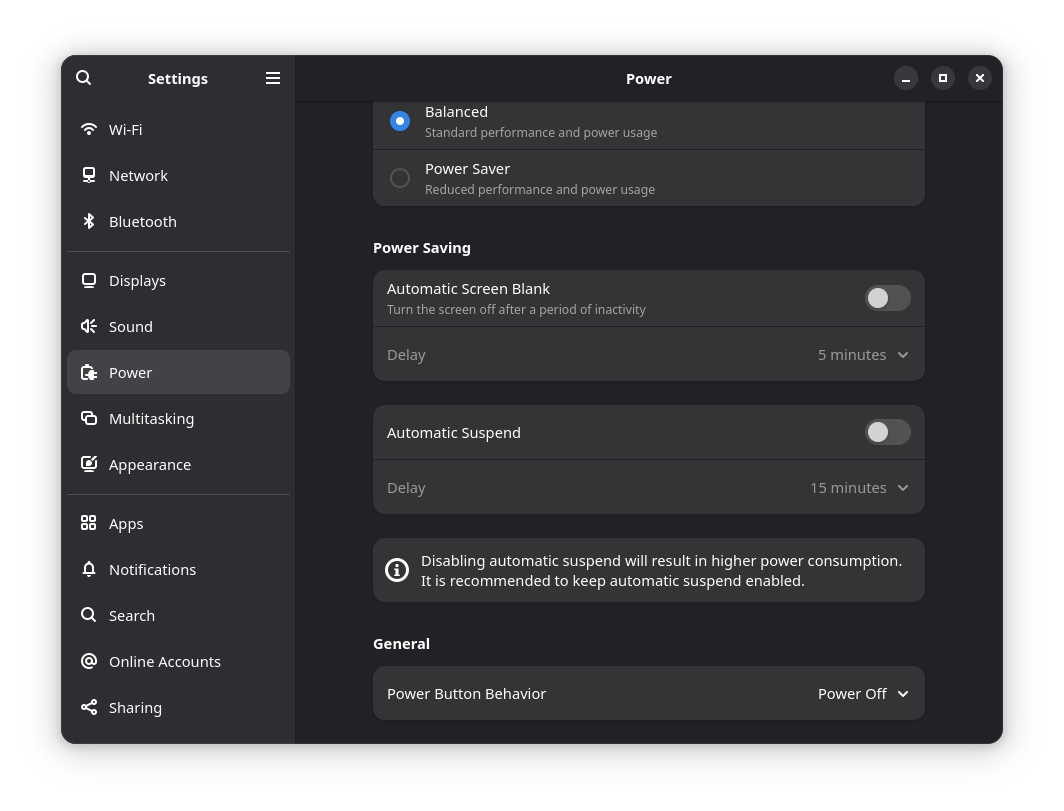The image size is (1064, 811).
Task: Open the Settings hamburger menu
Action: coord(273,78)
